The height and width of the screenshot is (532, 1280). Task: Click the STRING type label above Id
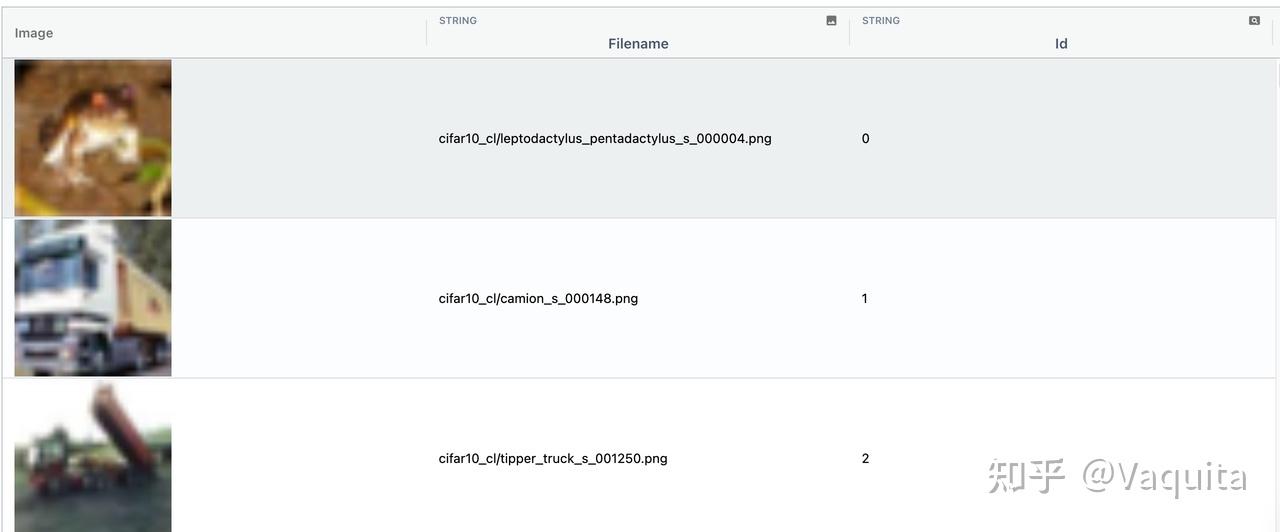(881, 21)
